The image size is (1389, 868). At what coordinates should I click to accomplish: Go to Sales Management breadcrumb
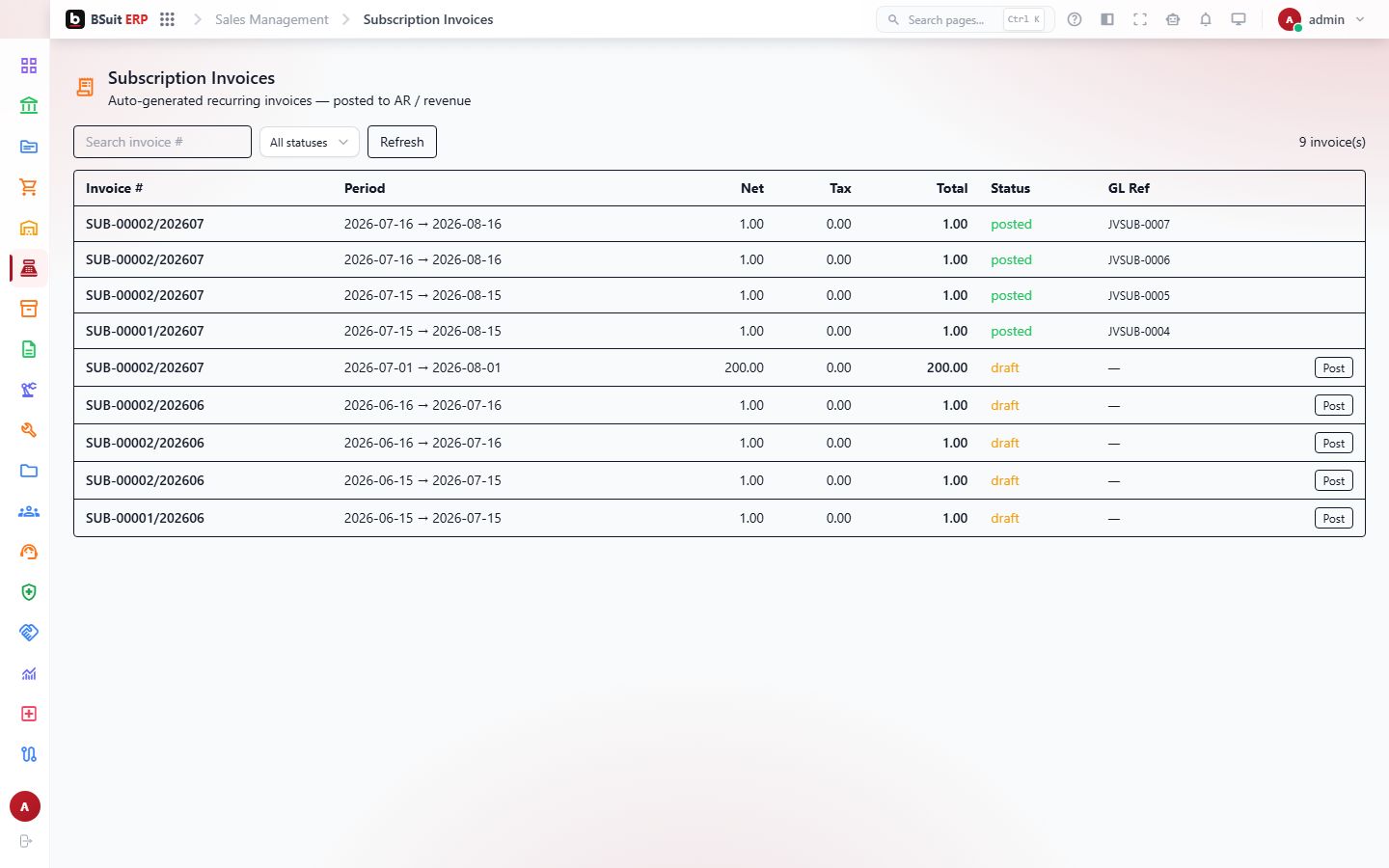click(272, 19)
